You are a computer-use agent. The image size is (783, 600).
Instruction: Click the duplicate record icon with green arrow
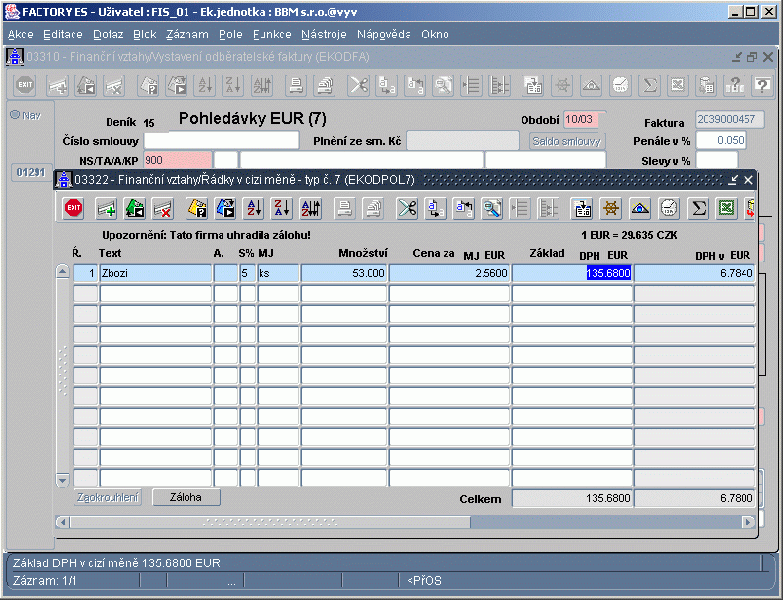tap(135, 208)
